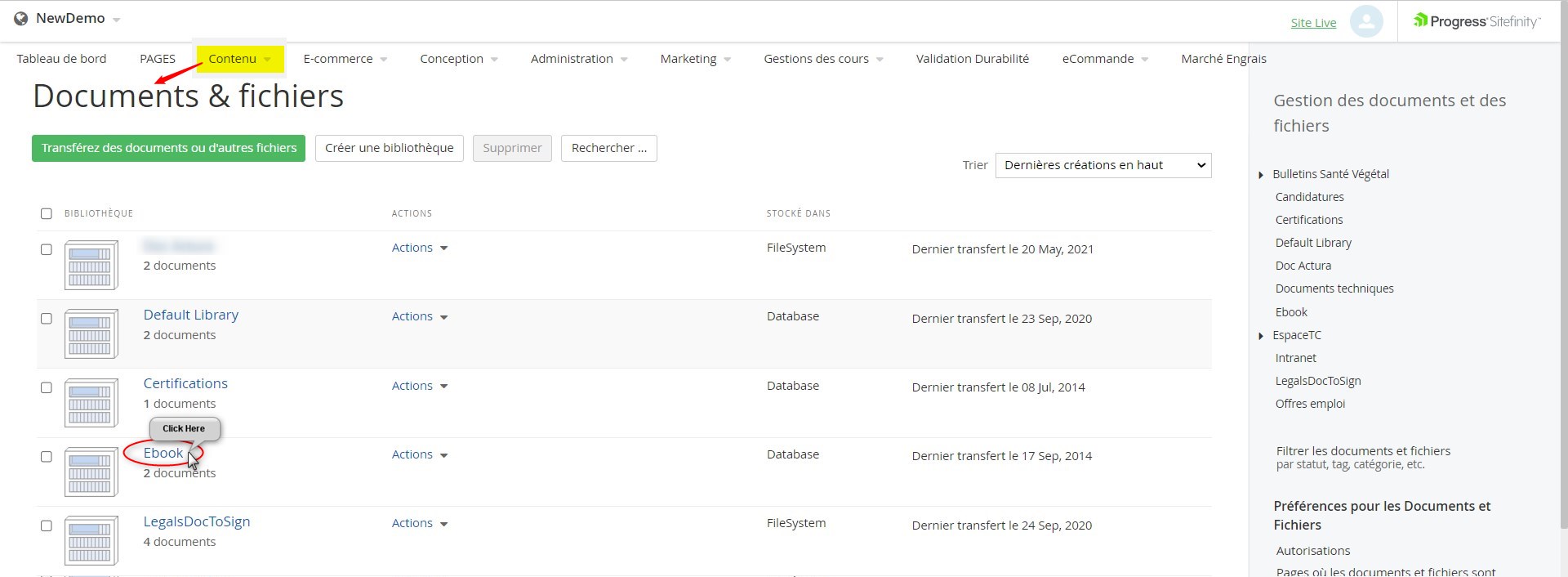Image resolution: width=1568 pixels, height=577 pixels.
Task: Open the user profile avatar icon
Action: tap(1365, 21)
